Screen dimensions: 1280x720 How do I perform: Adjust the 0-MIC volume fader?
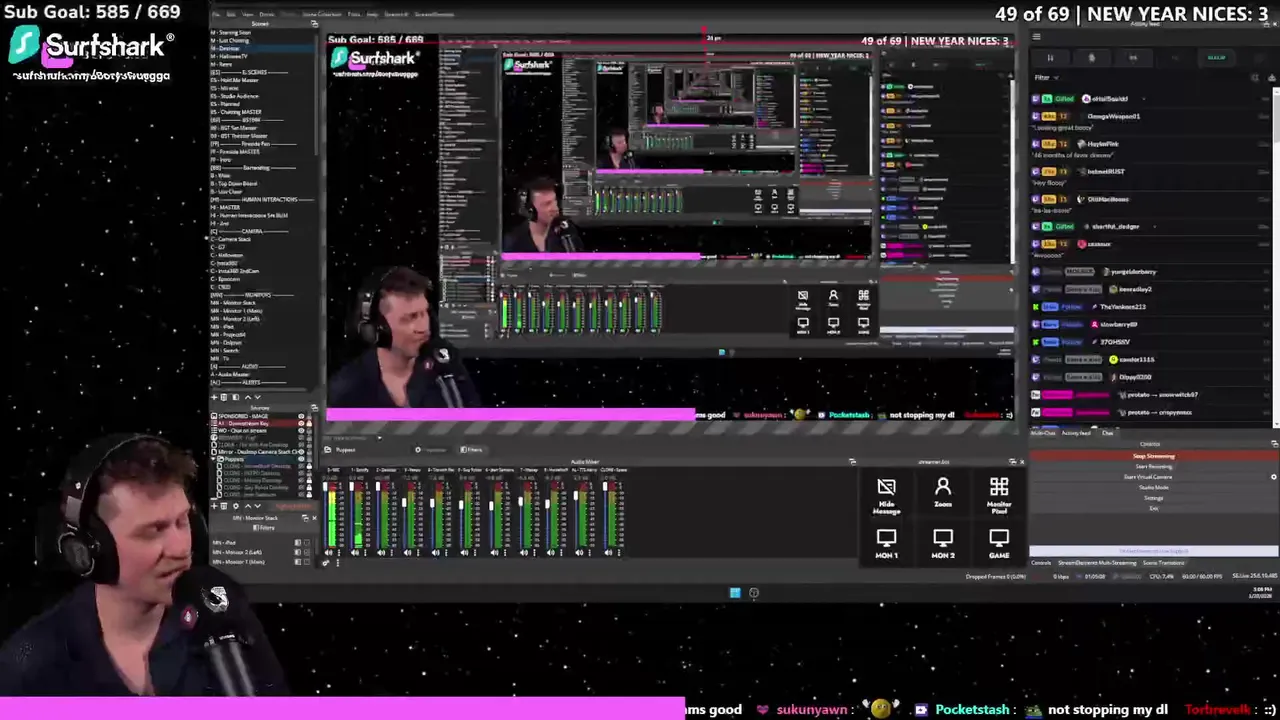[x=324, y=486]
